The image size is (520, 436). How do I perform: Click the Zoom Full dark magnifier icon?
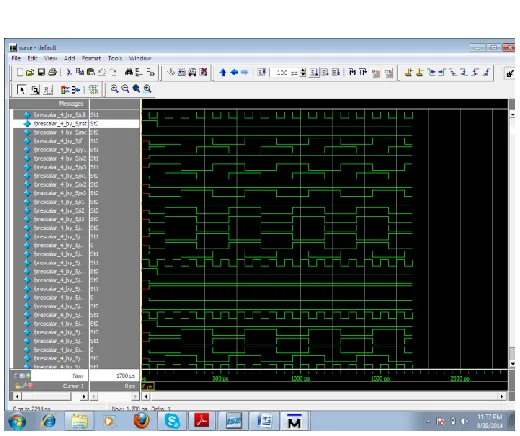point(136,89)
